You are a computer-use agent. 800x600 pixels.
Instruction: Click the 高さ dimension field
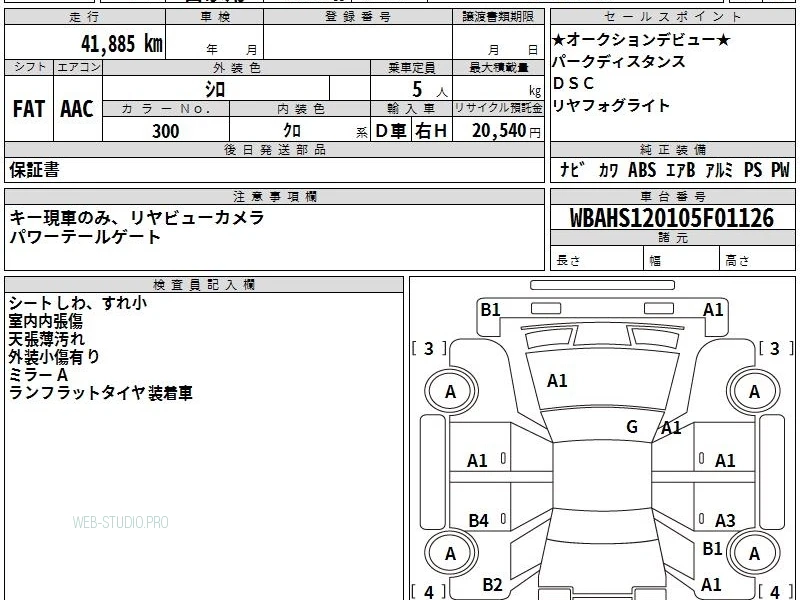pyautogui.click(x=758, y=260)
